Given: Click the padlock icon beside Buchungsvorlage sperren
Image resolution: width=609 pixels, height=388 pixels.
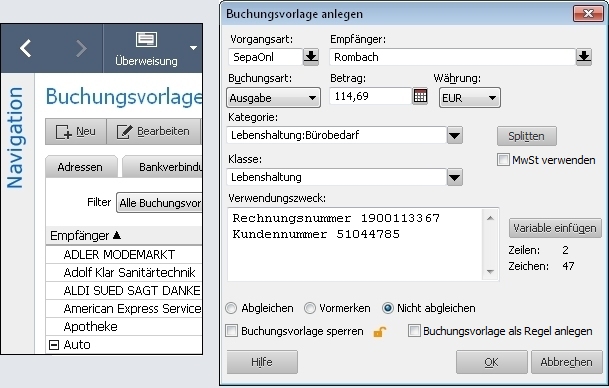Looking at the screenshot, I should tap(379, 332).
